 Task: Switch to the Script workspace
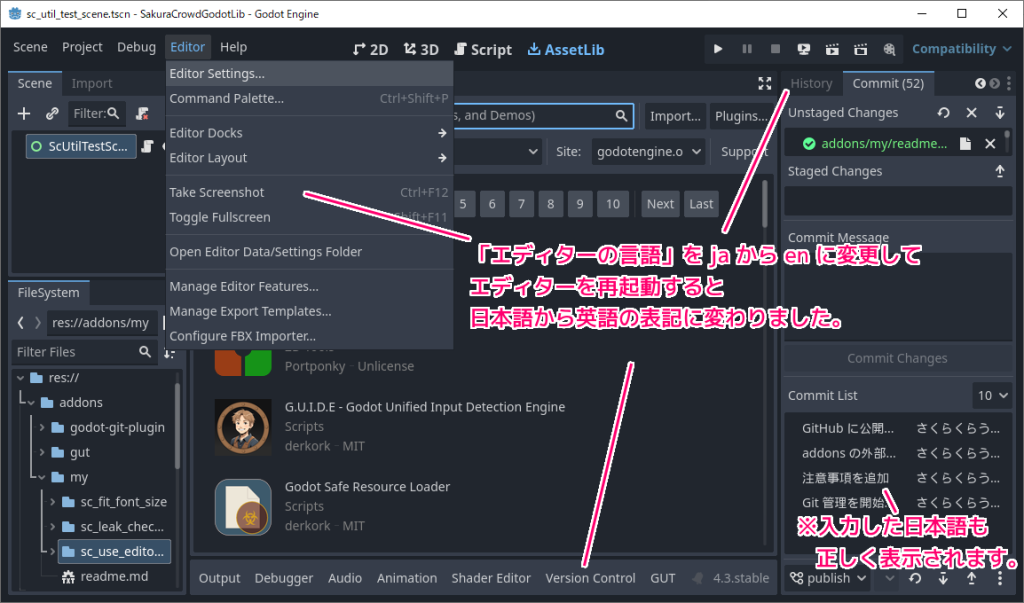pos(483,50)
